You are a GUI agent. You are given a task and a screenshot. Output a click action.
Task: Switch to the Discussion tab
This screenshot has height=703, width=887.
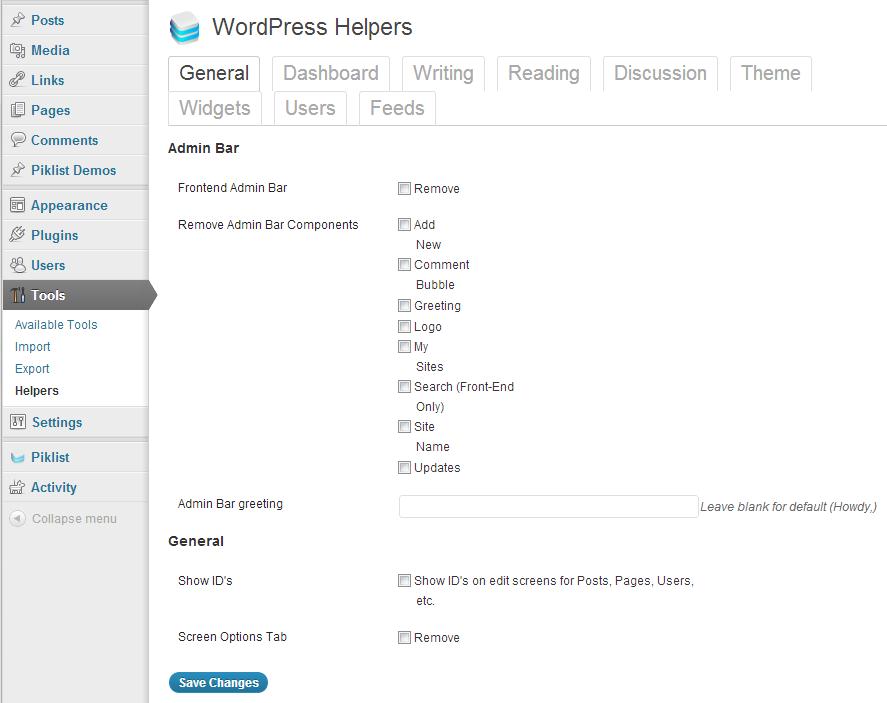pos(660,74)
